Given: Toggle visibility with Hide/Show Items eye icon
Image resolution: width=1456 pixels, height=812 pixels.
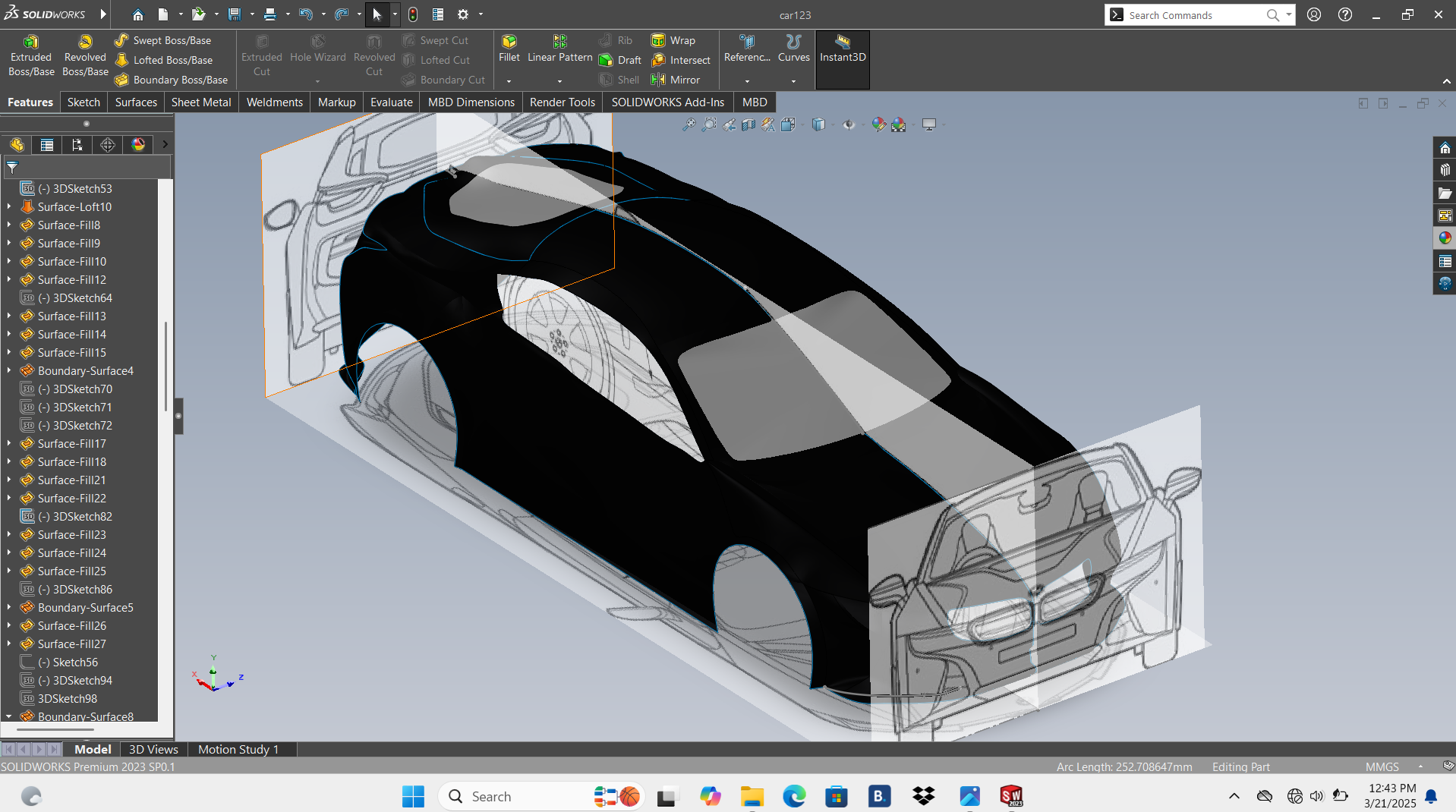Looking at the screenshot, I should [849, 124].
